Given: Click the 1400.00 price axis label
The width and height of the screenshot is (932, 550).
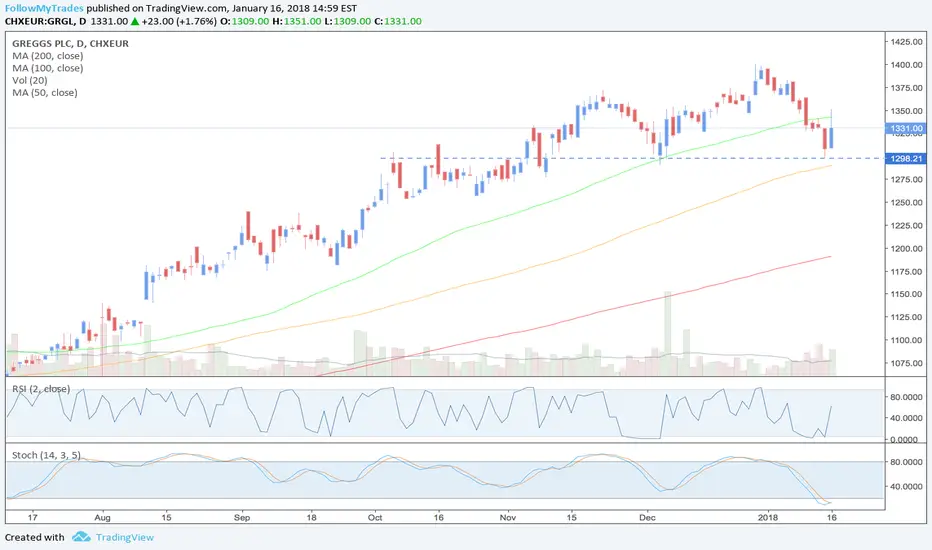Looking at the screenshot, I should 906,65.
